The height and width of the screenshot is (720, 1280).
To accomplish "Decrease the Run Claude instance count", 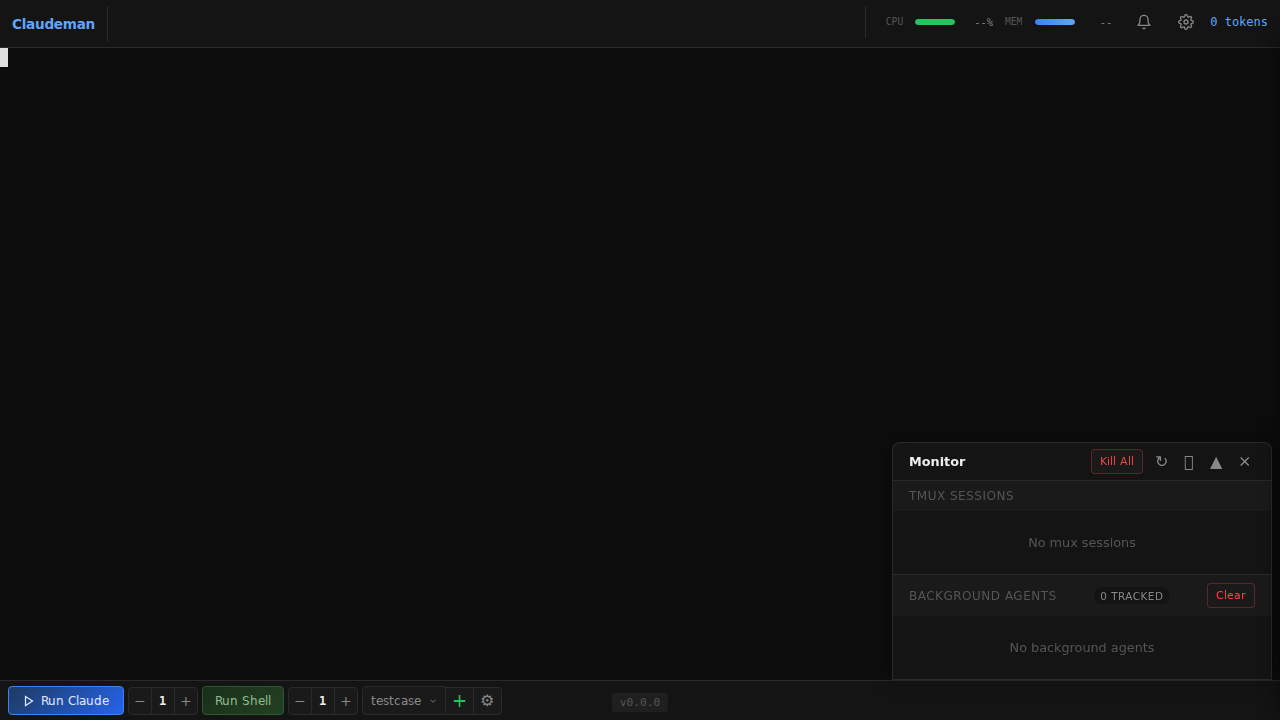I will (x=140, y=701).
